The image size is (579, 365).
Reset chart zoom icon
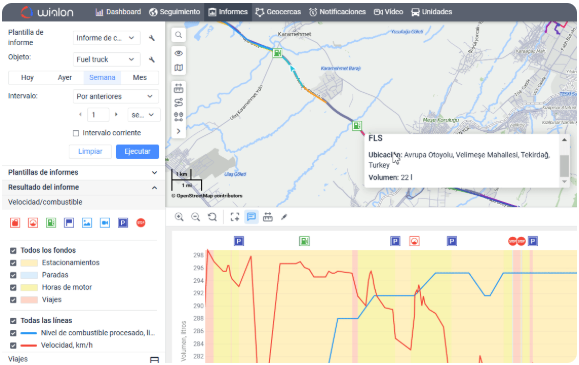pos(212,217)
